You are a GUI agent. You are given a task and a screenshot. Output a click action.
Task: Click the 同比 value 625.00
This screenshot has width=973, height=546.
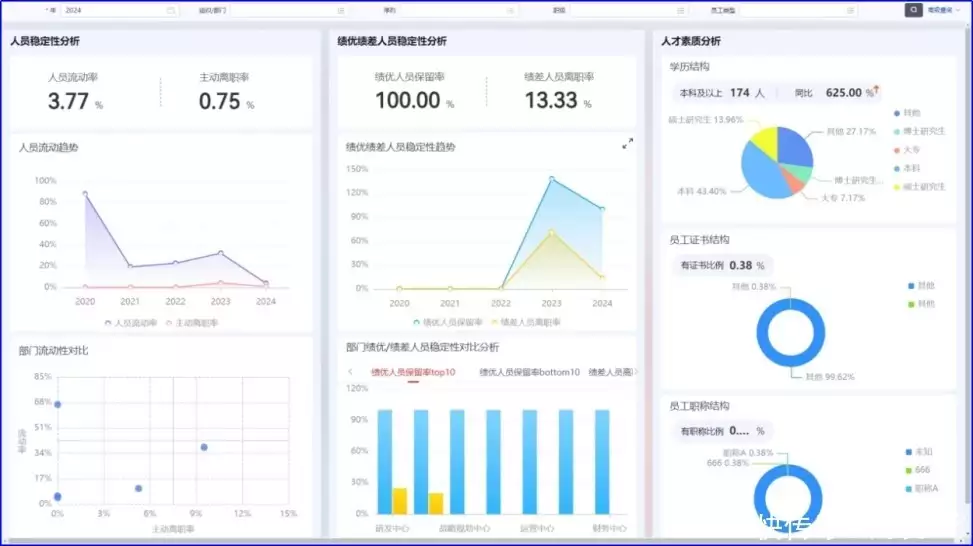843,92
